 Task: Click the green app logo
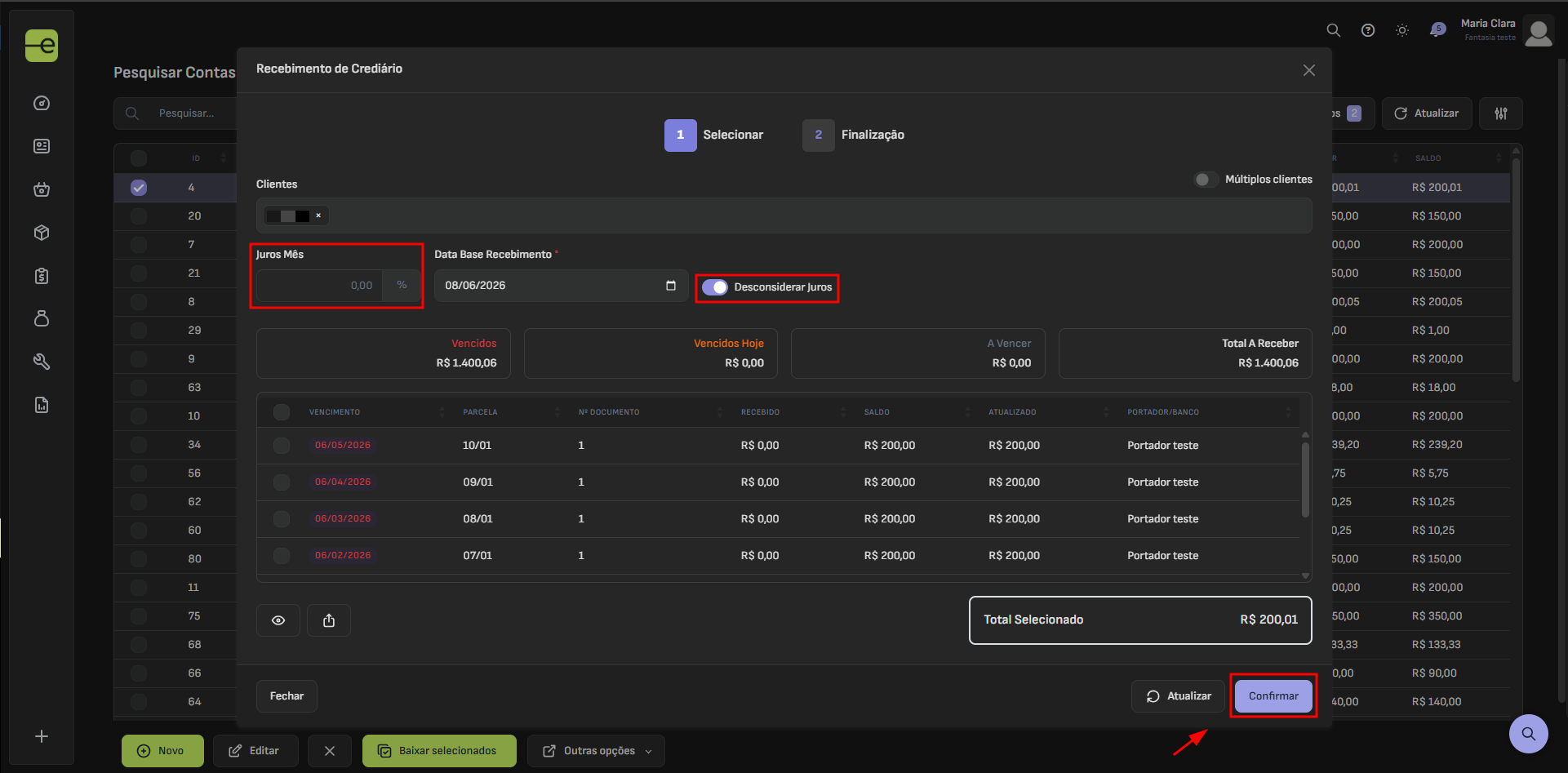[42, 46]
